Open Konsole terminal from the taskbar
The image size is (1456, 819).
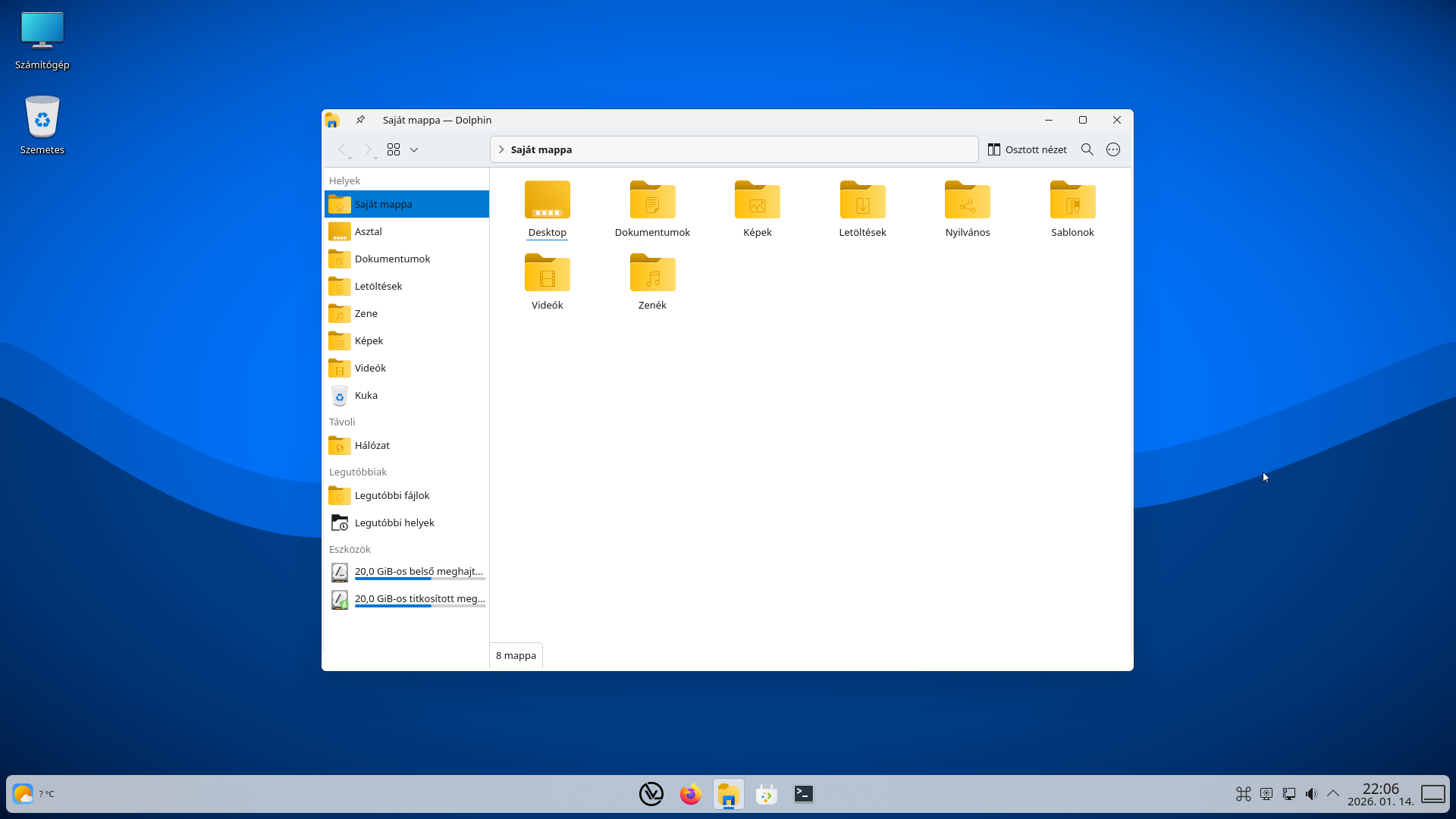803,794
